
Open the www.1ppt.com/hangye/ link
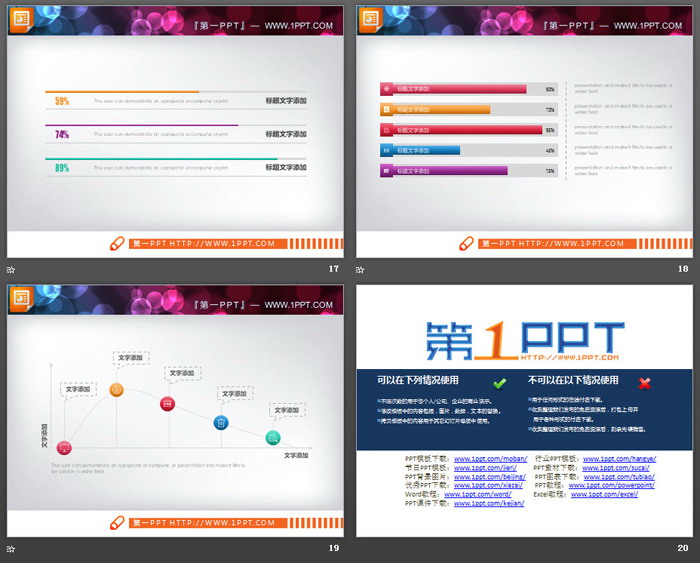click(615, 459)
